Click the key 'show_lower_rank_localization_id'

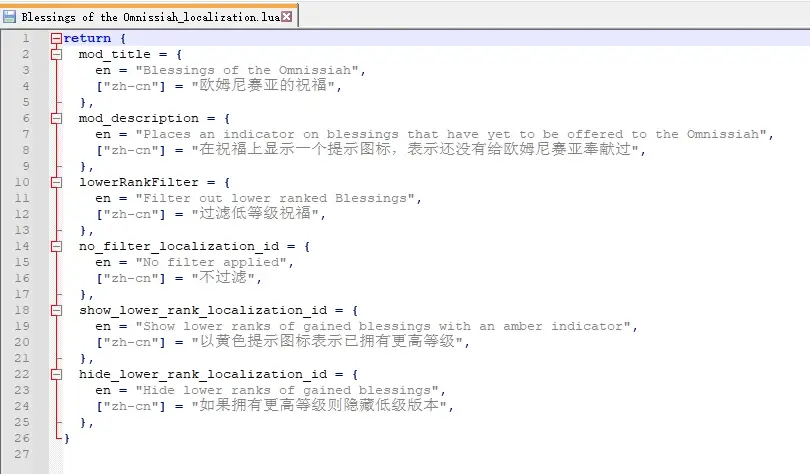pos(203,310)
